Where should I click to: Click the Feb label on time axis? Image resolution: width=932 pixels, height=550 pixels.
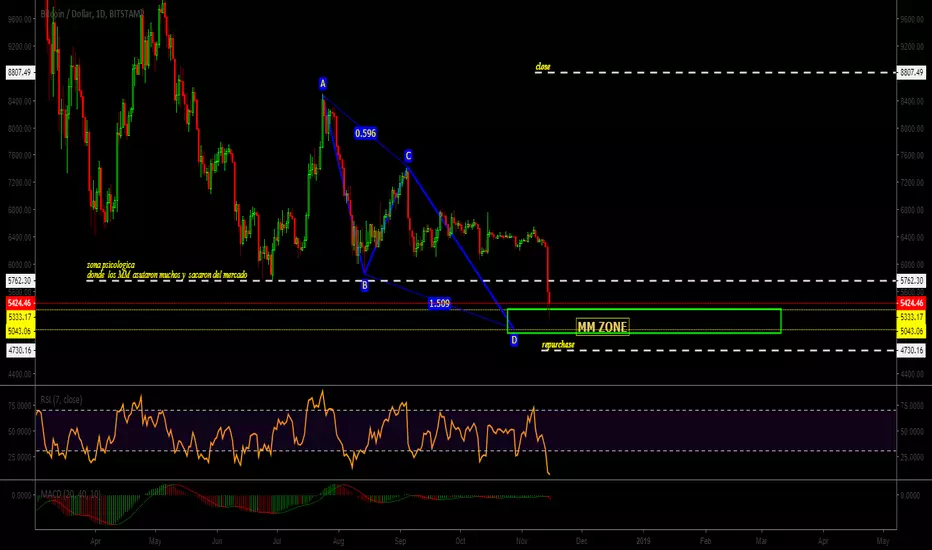[x=706, y=541]
